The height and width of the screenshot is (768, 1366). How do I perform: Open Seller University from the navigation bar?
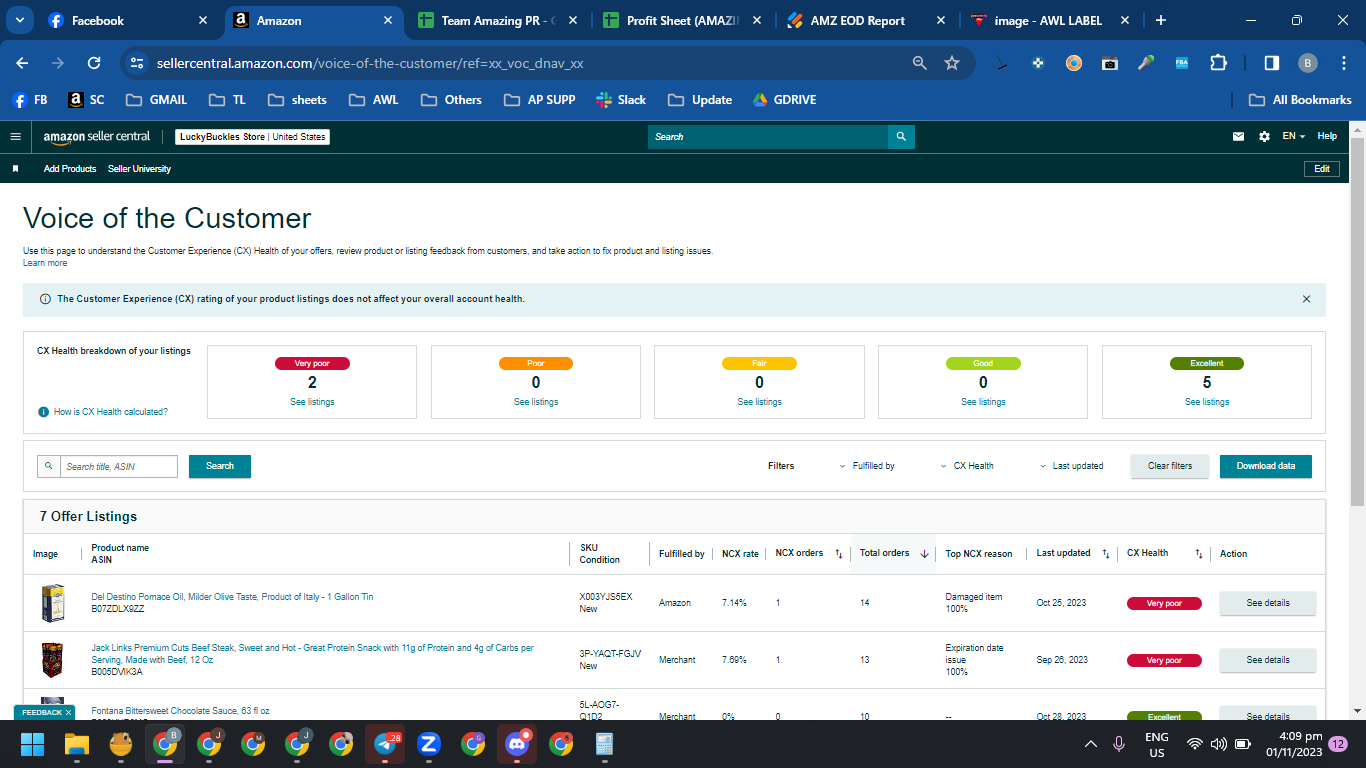click(139, 169)
